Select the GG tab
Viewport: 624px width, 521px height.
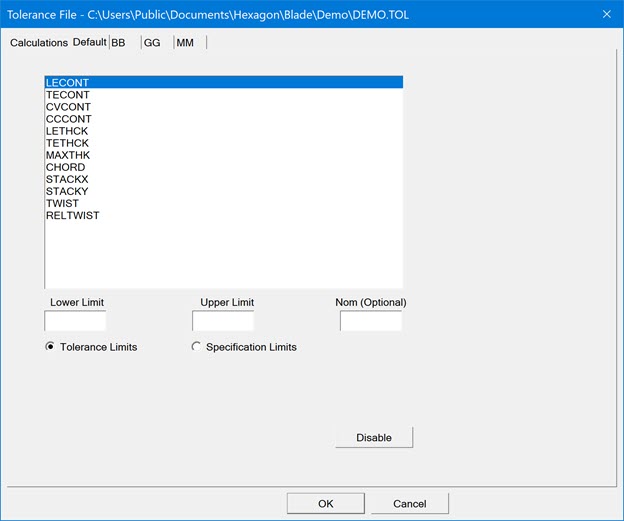point(152,43)
